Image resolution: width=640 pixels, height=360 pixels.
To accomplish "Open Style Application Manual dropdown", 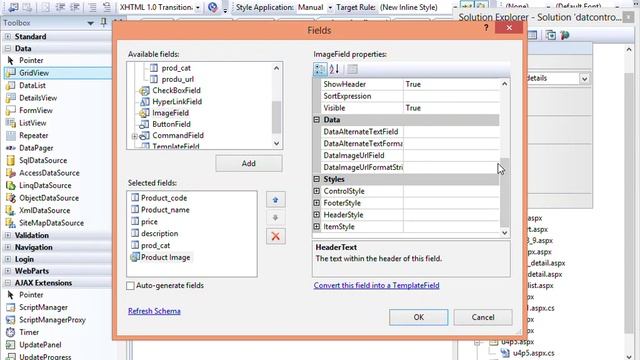I will [x=330, y=7].
